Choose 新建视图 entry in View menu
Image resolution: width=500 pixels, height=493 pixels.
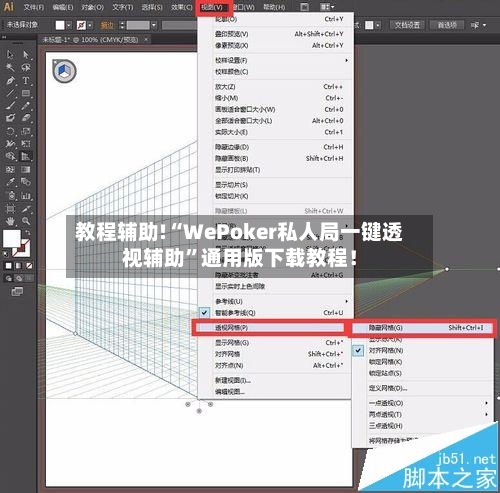pos(275,380)
